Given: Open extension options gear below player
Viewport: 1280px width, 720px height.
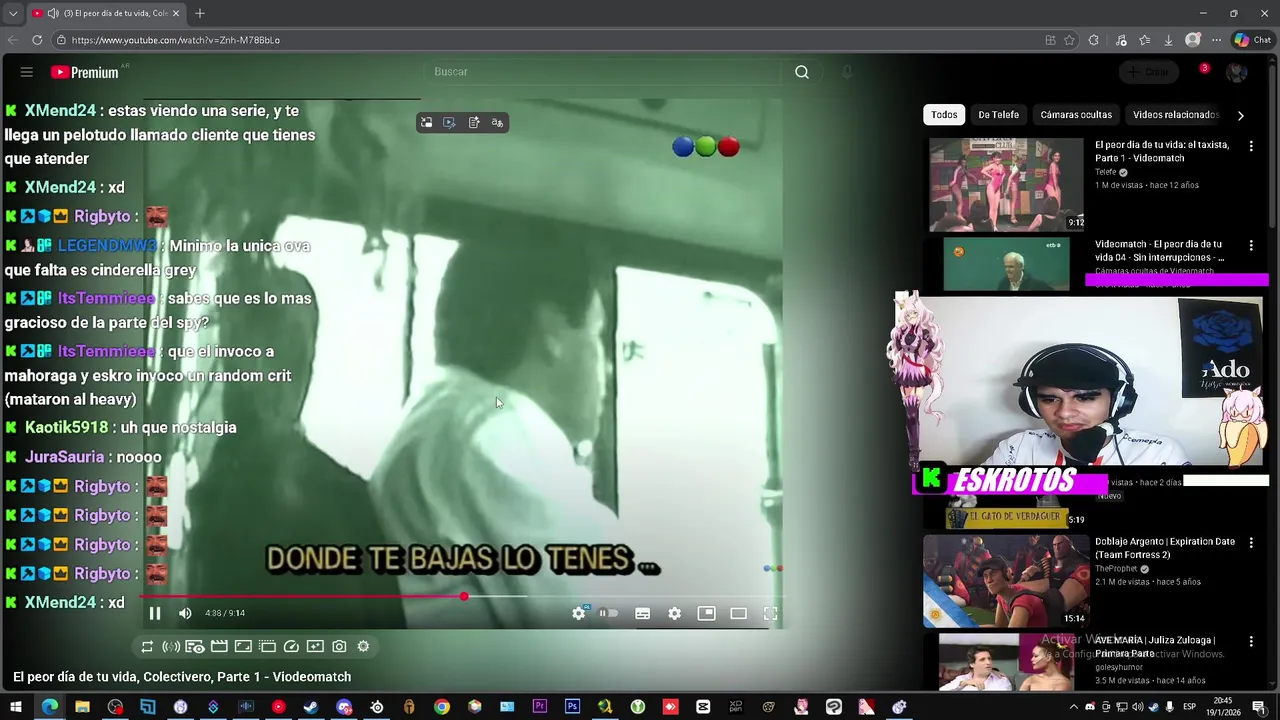Looking at the screenshot, I should [363, 647].
